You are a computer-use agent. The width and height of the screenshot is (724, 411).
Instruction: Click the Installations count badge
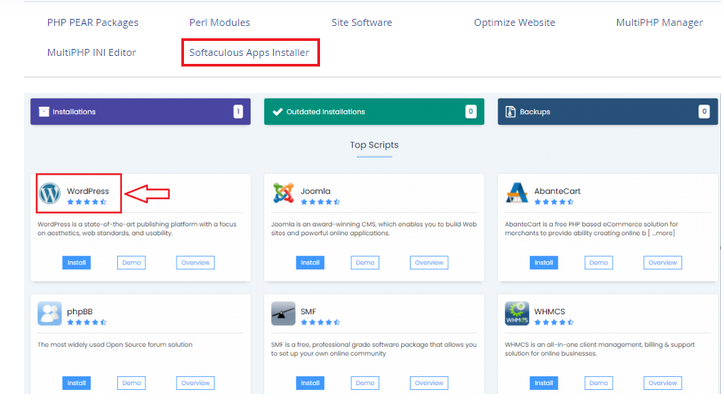coord(238,111)
